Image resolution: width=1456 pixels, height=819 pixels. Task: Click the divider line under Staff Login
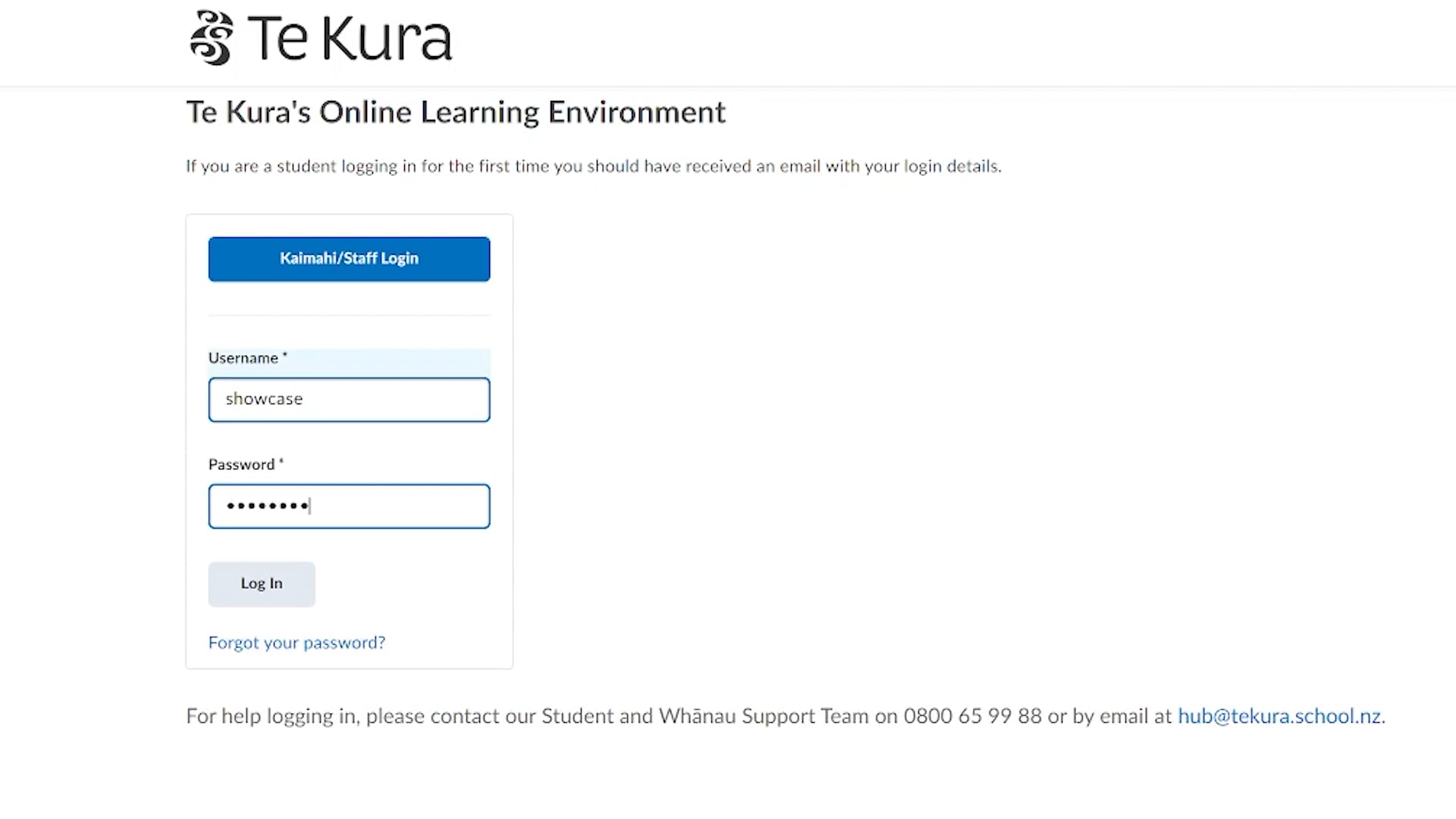click(x=349, y=315)
